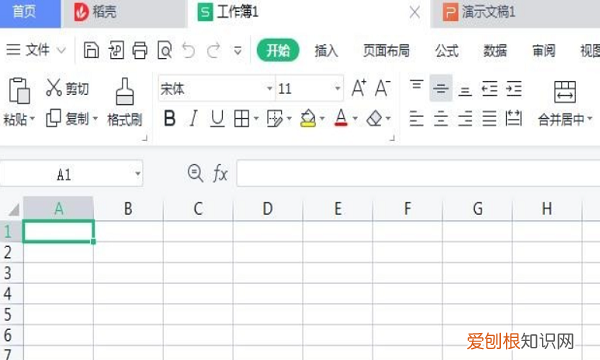
Task: Center text horizontally
Action: tap(441, 119)
